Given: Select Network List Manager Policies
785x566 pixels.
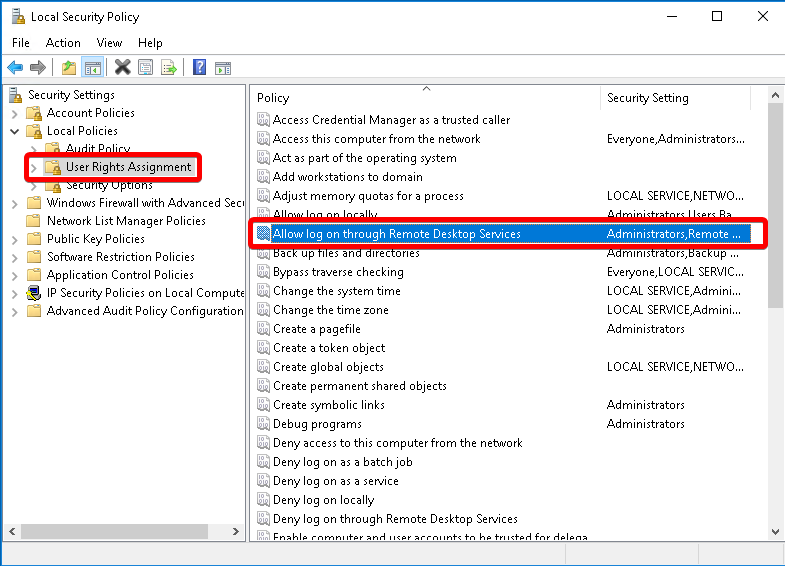Looking at the screenshot, I should (126, 221).
